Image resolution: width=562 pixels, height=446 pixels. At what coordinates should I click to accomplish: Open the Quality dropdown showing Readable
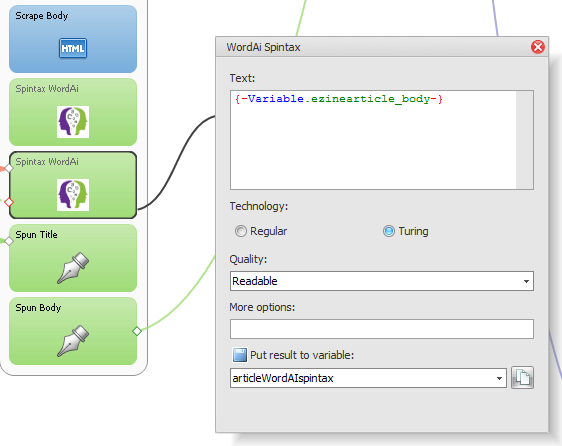(382, 281)
